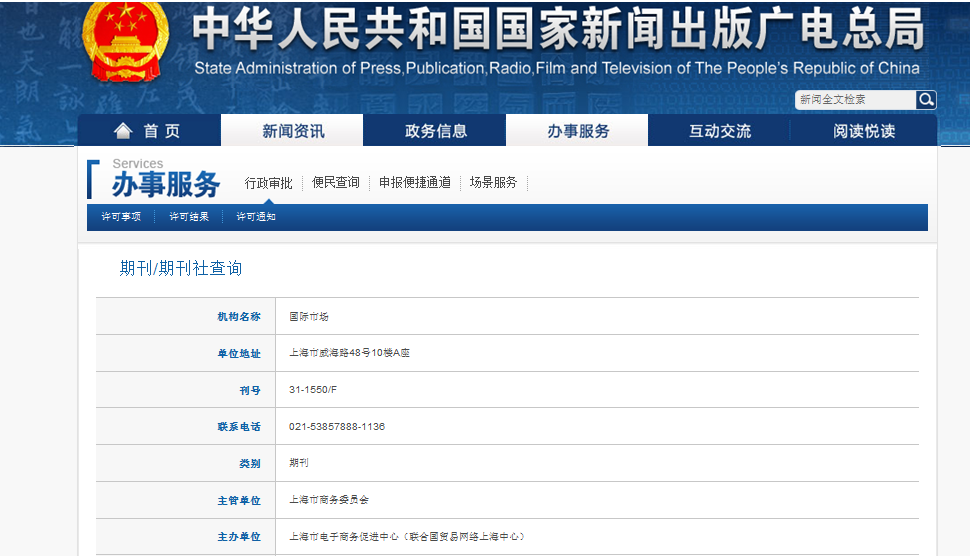
Task: Select the 便民查询 sub-menu link
Action: 336,182
